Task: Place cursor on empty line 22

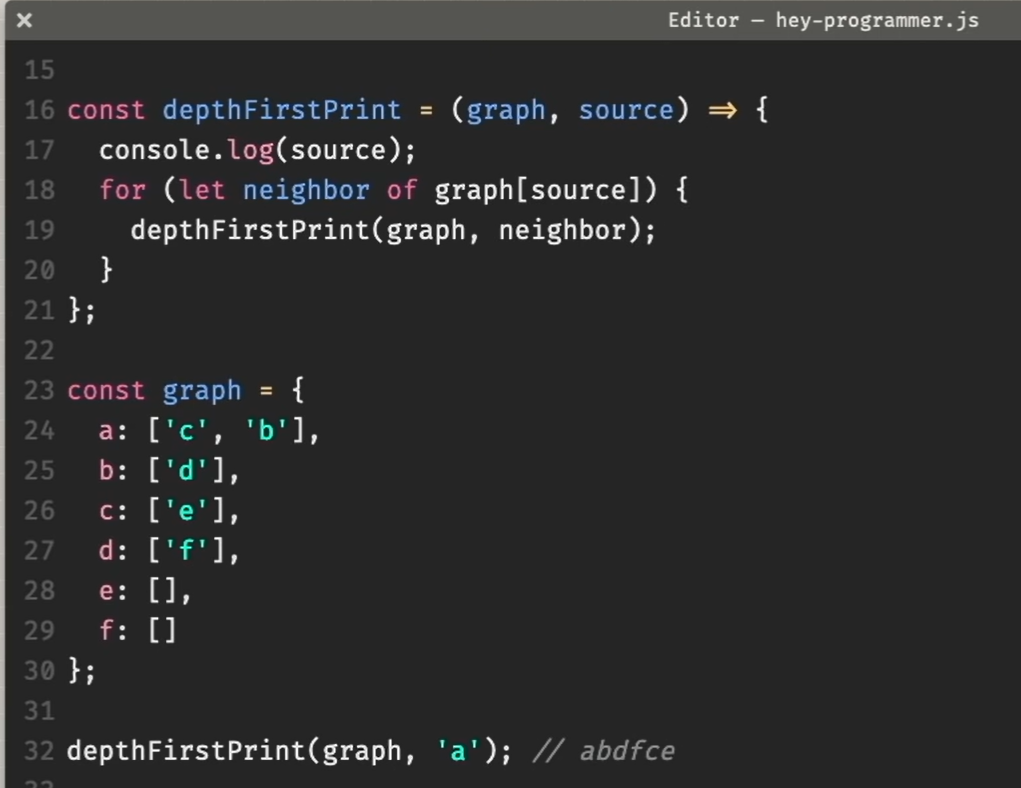Action: [x=300, y=350]
